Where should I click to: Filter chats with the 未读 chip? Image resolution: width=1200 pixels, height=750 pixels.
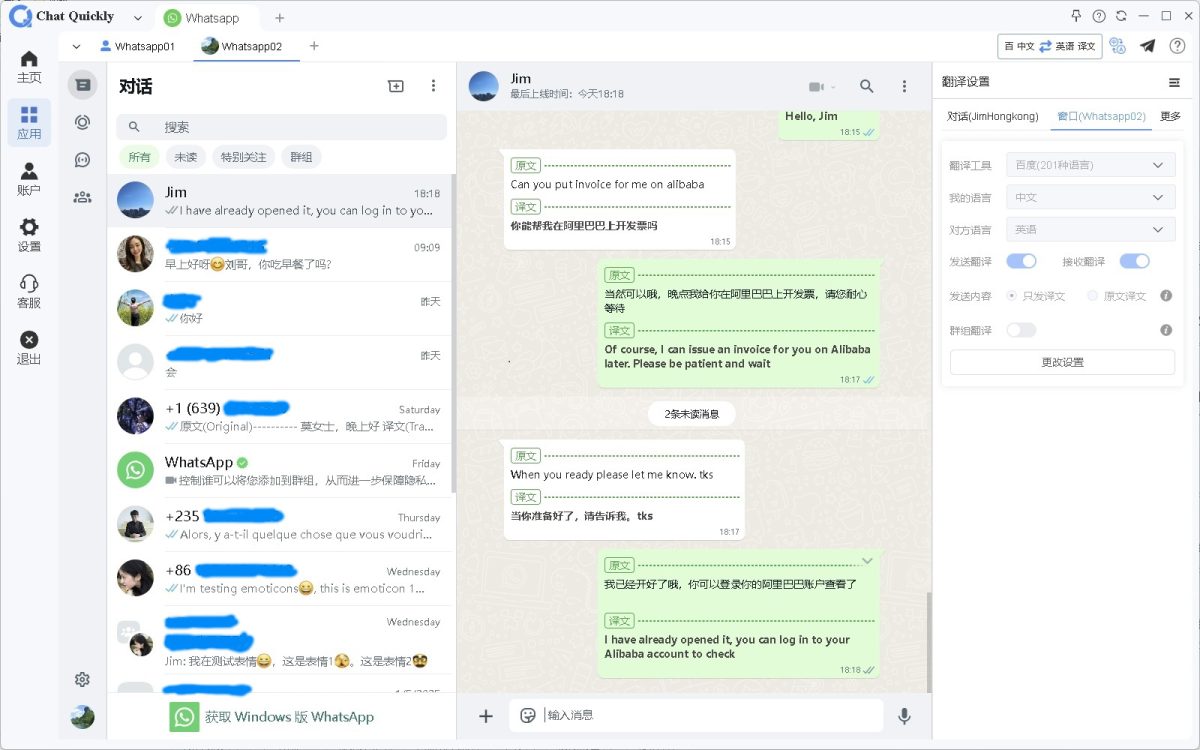186,157
